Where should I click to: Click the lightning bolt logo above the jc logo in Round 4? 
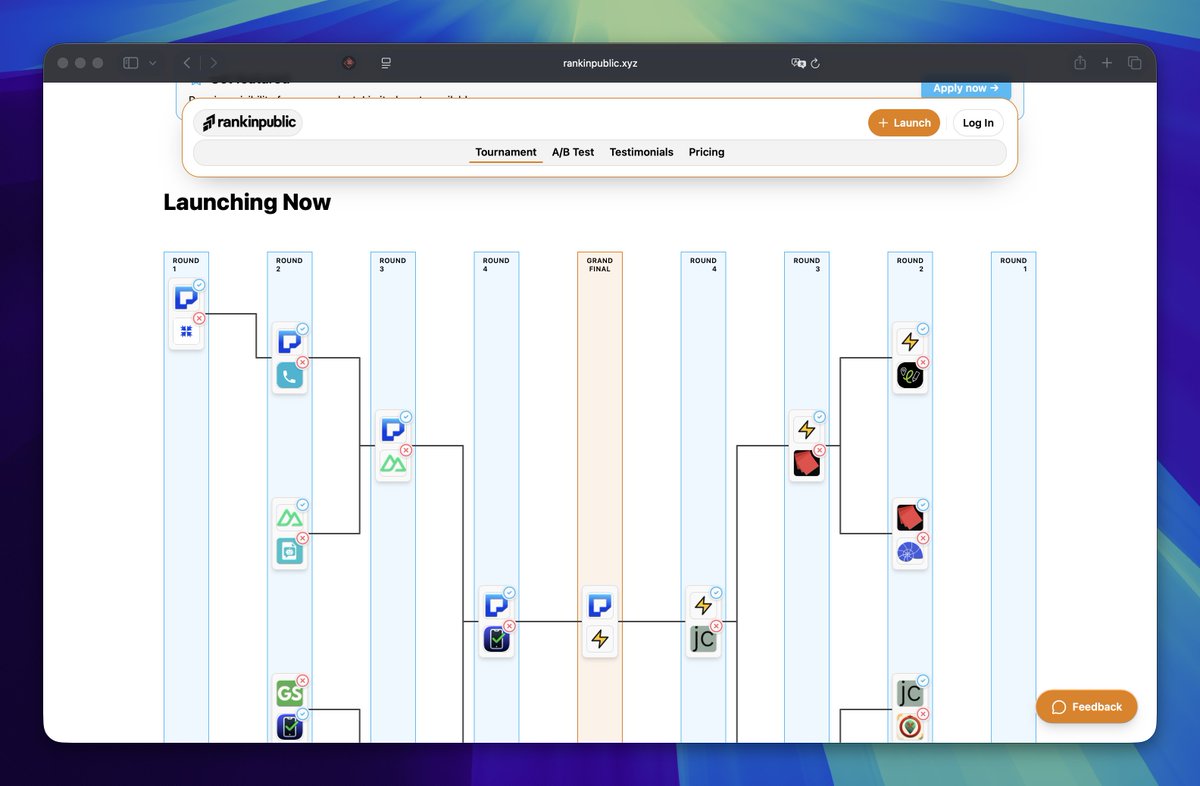[x=704, y=606]
